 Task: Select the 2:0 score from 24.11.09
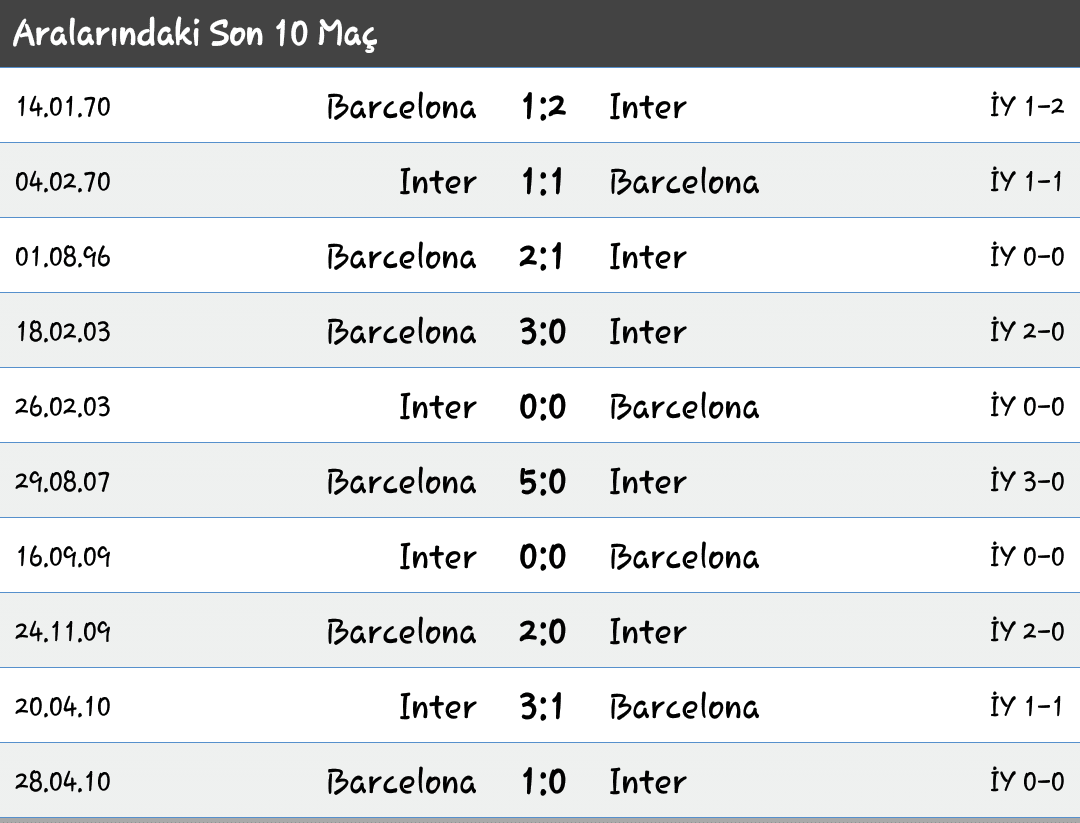tap(543, 632)
